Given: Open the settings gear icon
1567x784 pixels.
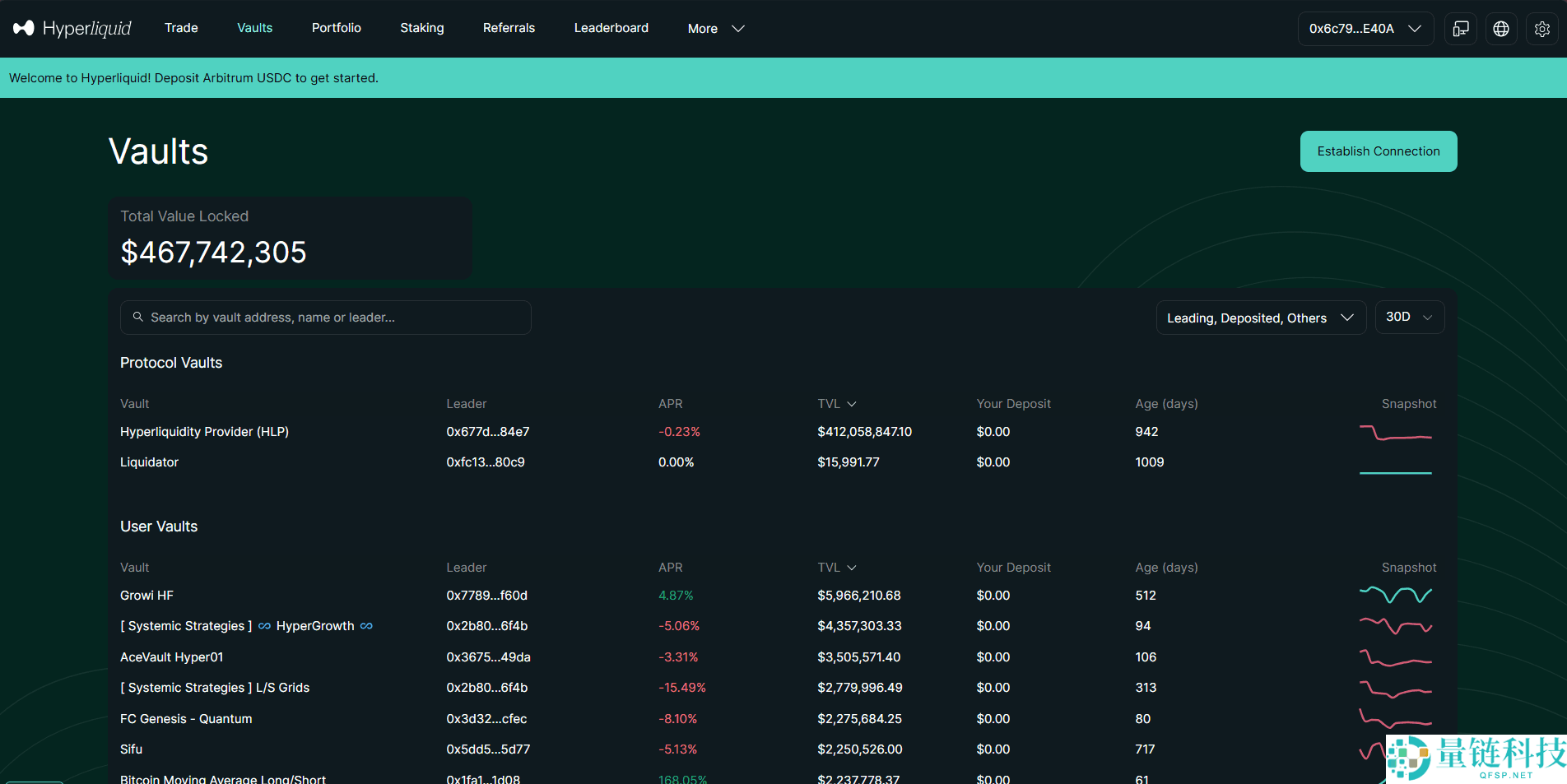Looking at the screenshot, I should click(1541, 29).
